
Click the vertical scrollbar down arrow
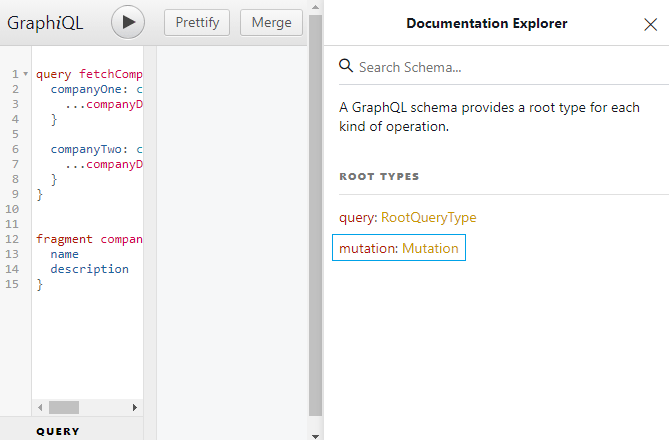click(x=316, y=434)
